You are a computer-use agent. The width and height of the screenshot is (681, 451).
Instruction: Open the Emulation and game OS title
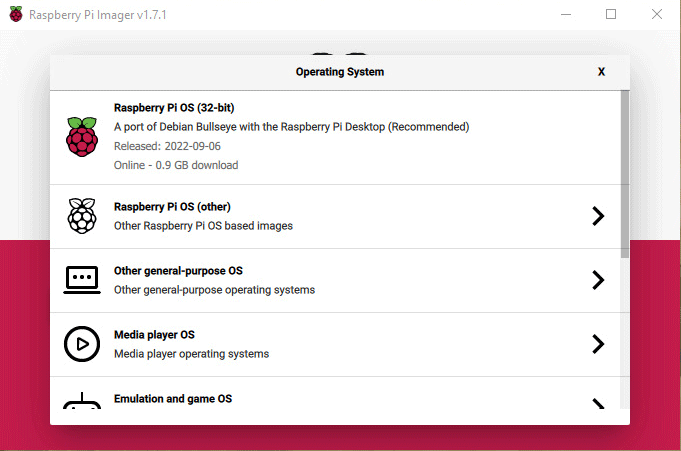(x=173, y=398)
